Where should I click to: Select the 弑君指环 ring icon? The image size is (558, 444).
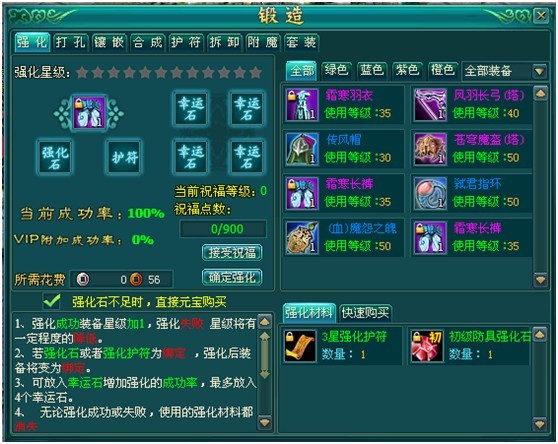click(430, 194)
